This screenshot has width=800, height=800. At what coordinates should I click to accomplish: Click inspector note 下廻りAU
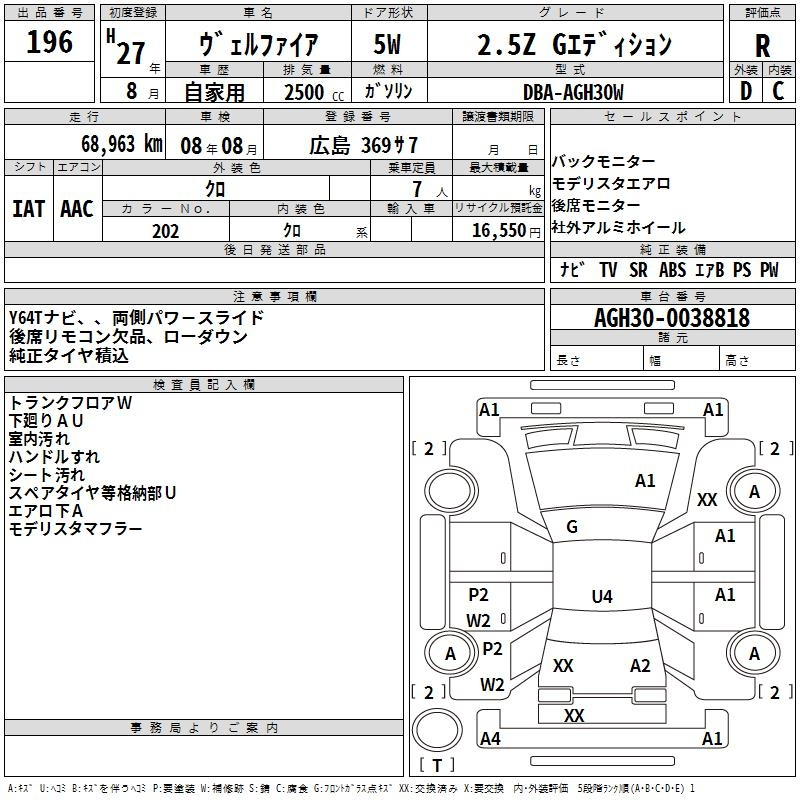click(x=46, y=421)
